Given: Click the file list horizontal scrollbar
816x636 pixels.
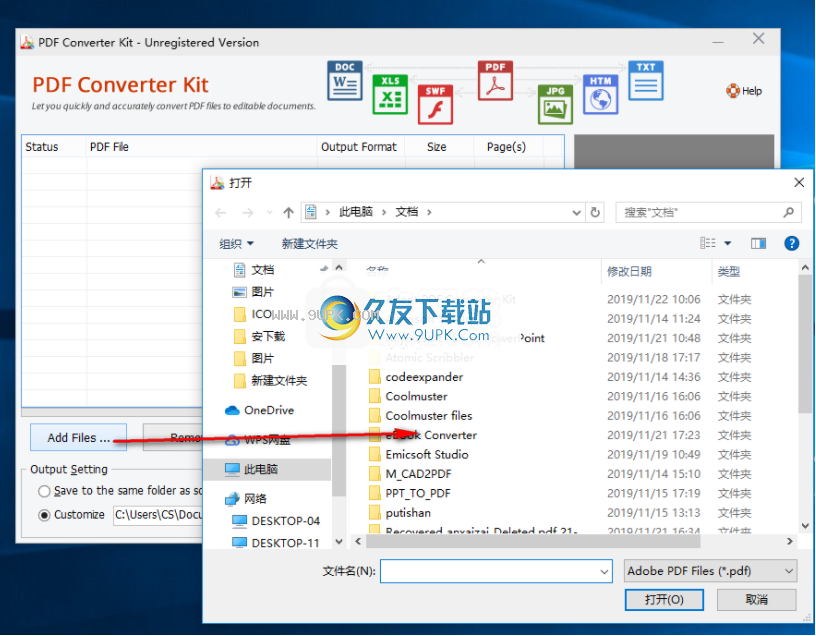Looking at the screenshot, I should click(x=533, y=541).
